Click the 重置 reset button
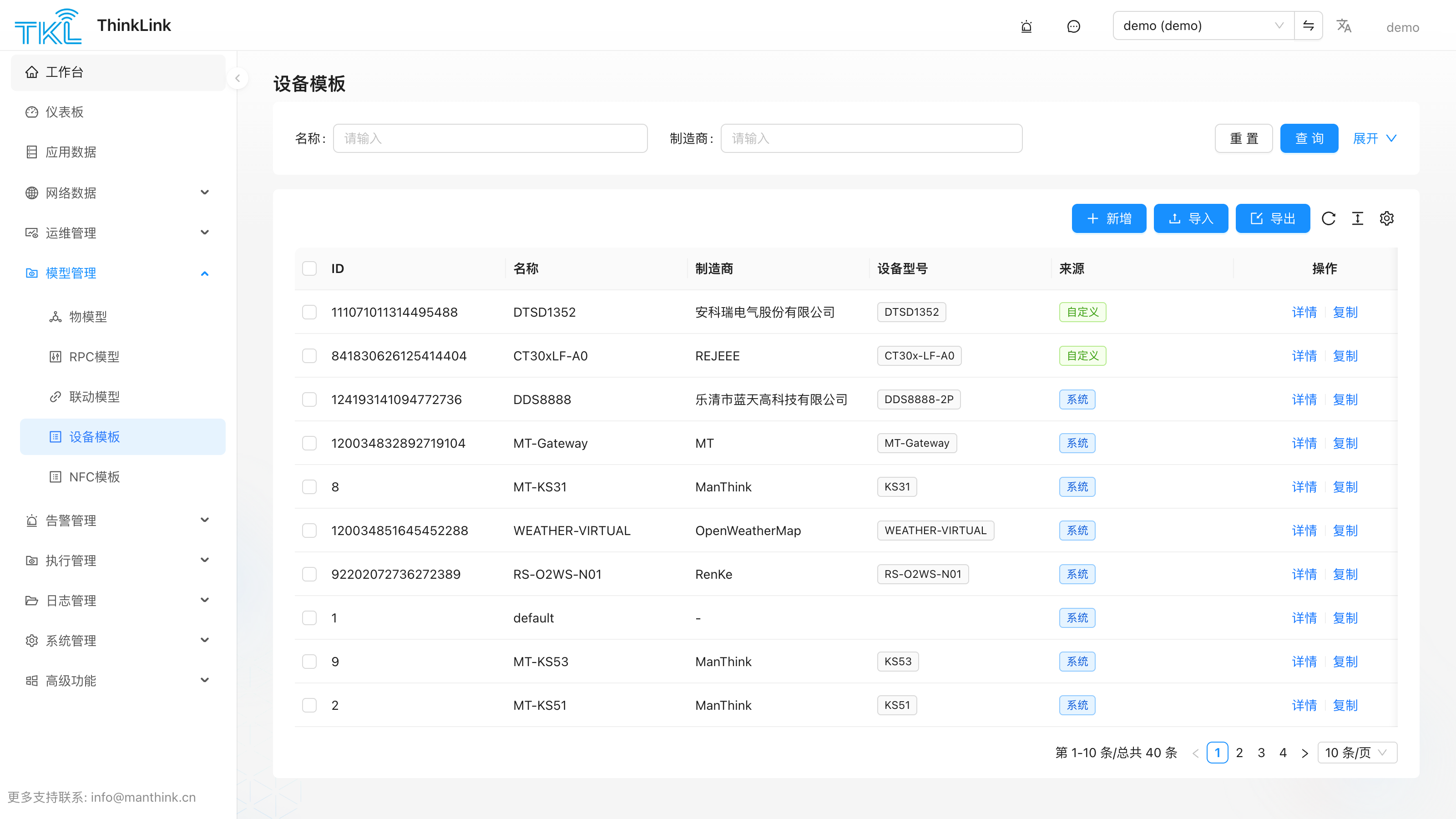The height and width of the screenshot is (819, 1456). point(1244,138)
